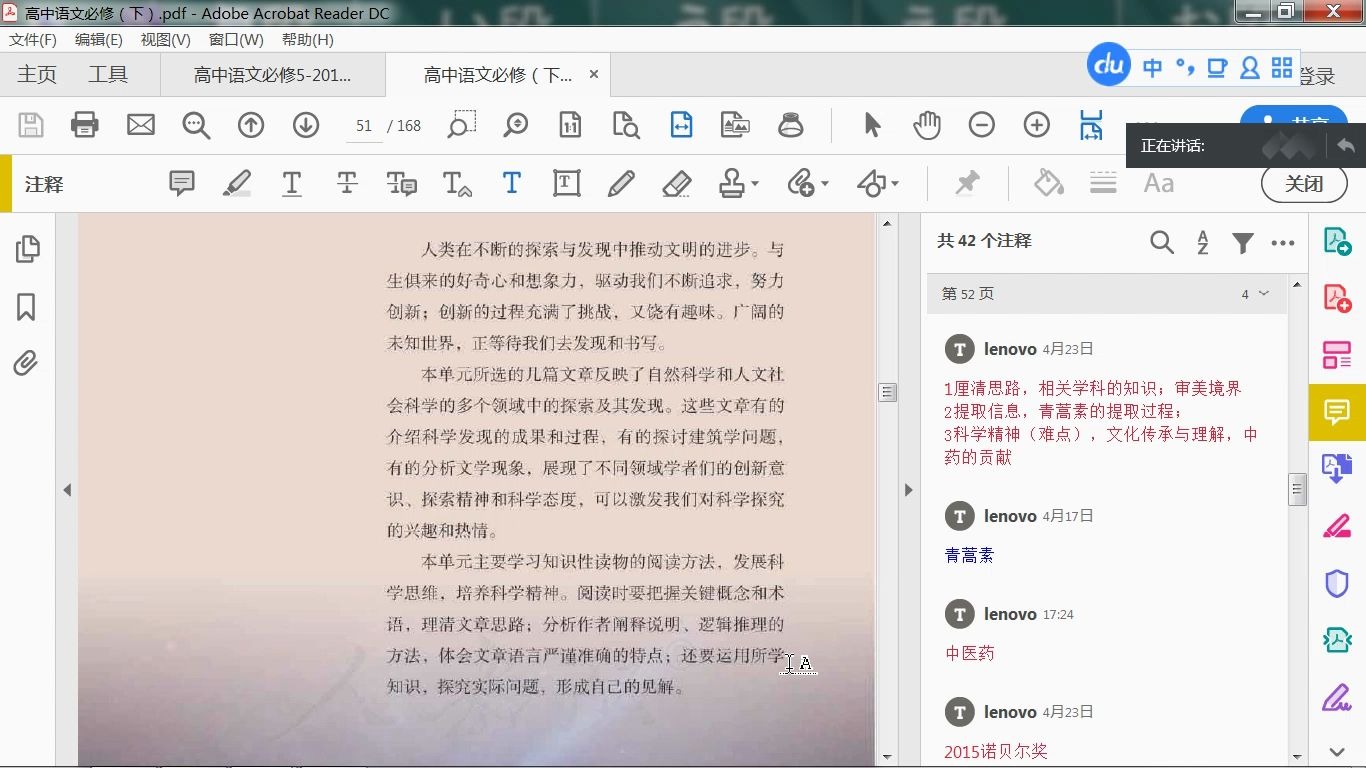Open Fill & Sign pen tool
Viewport: 1366px width, 768px height.
tap(1337, 697)
